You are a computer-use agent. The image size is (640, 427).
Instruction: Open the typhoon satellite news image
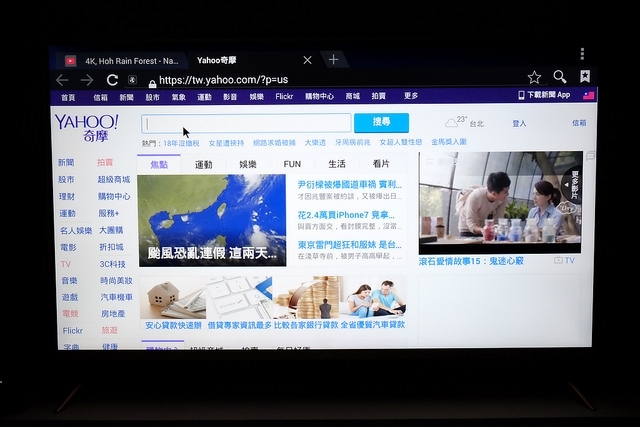(212, 220)
